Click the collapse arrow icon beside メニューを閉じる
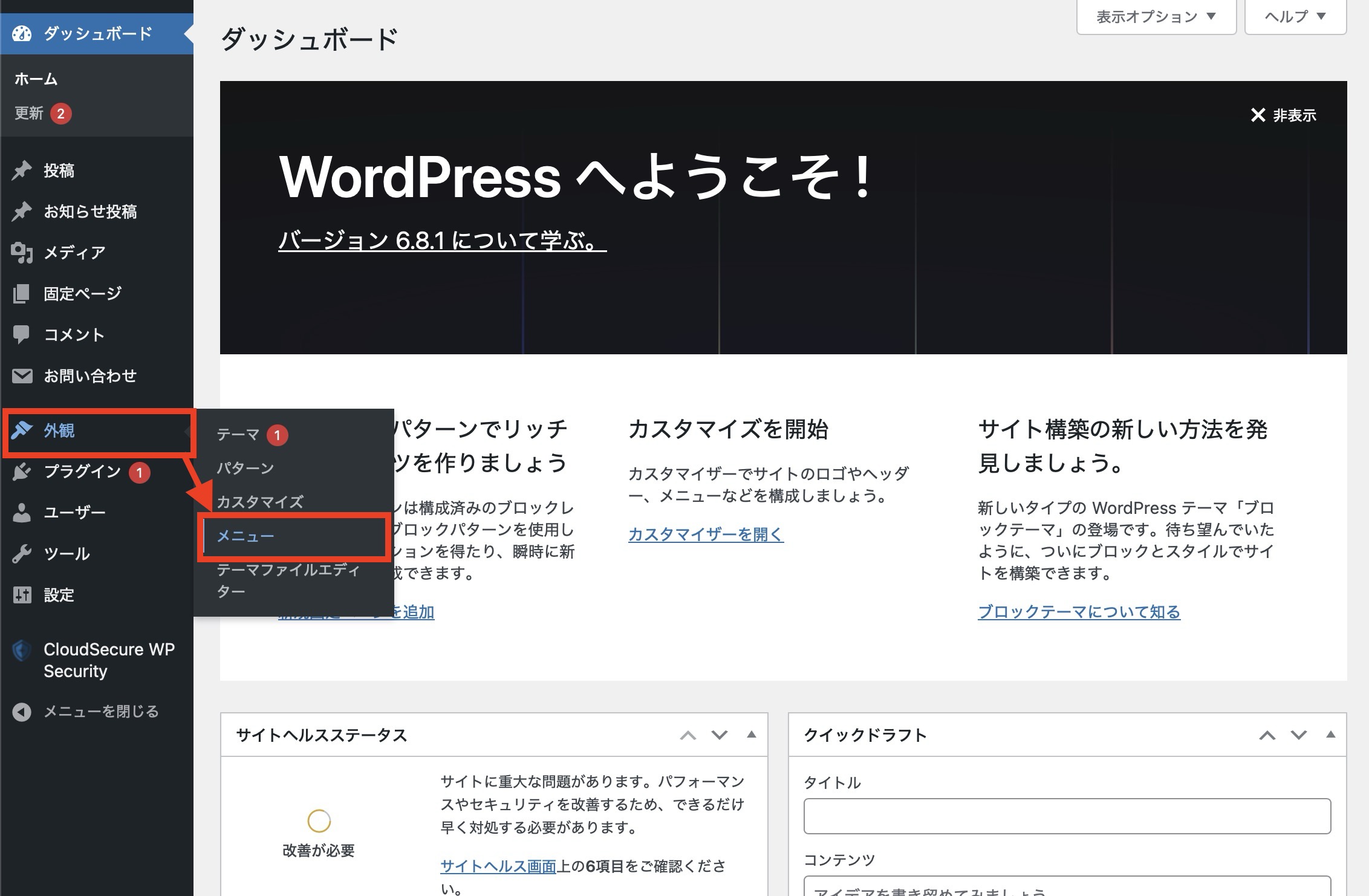This screenshot has height=896, width=1369. tap(22, 712)
